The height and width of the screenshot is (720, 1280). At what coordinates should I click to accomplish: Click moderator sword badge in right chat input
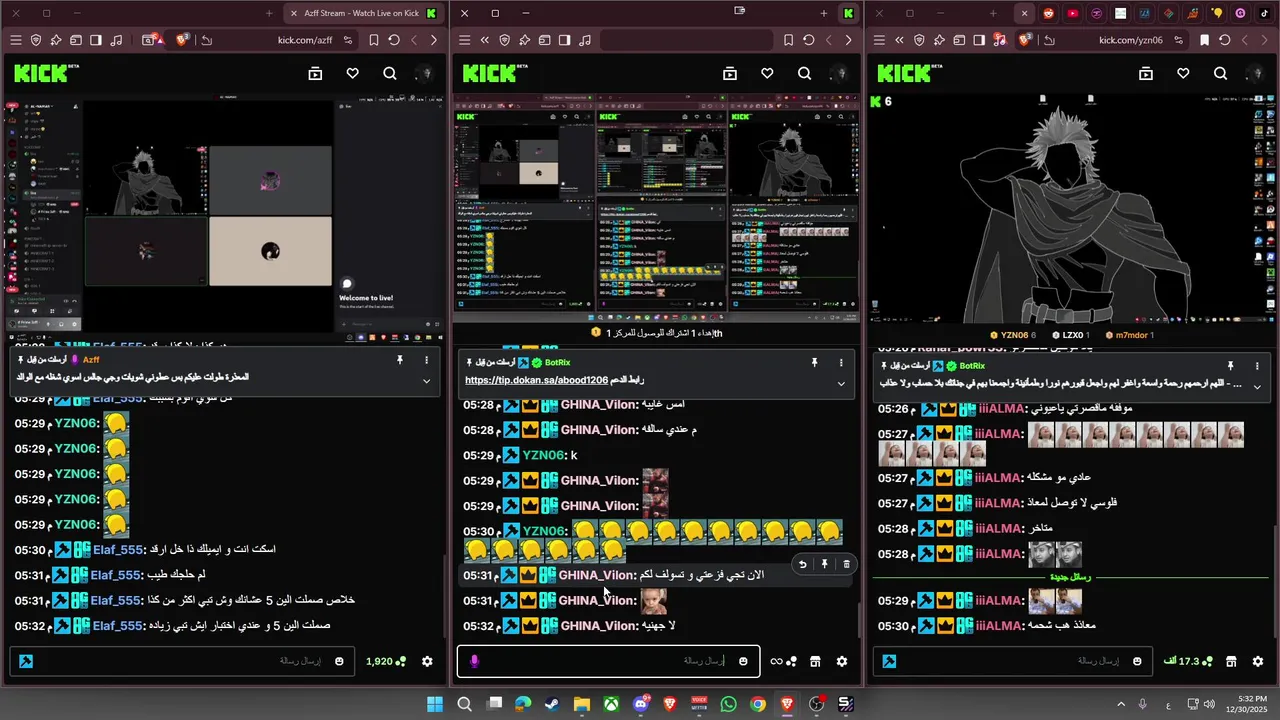889,661
